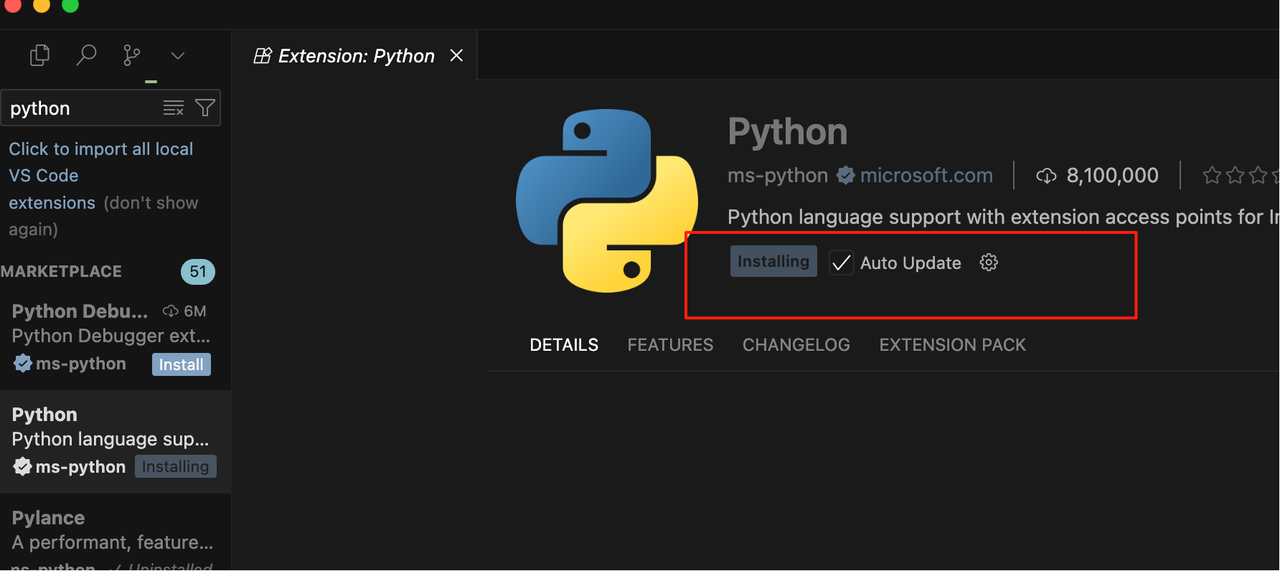Click the don't show again link

[104, 216]
